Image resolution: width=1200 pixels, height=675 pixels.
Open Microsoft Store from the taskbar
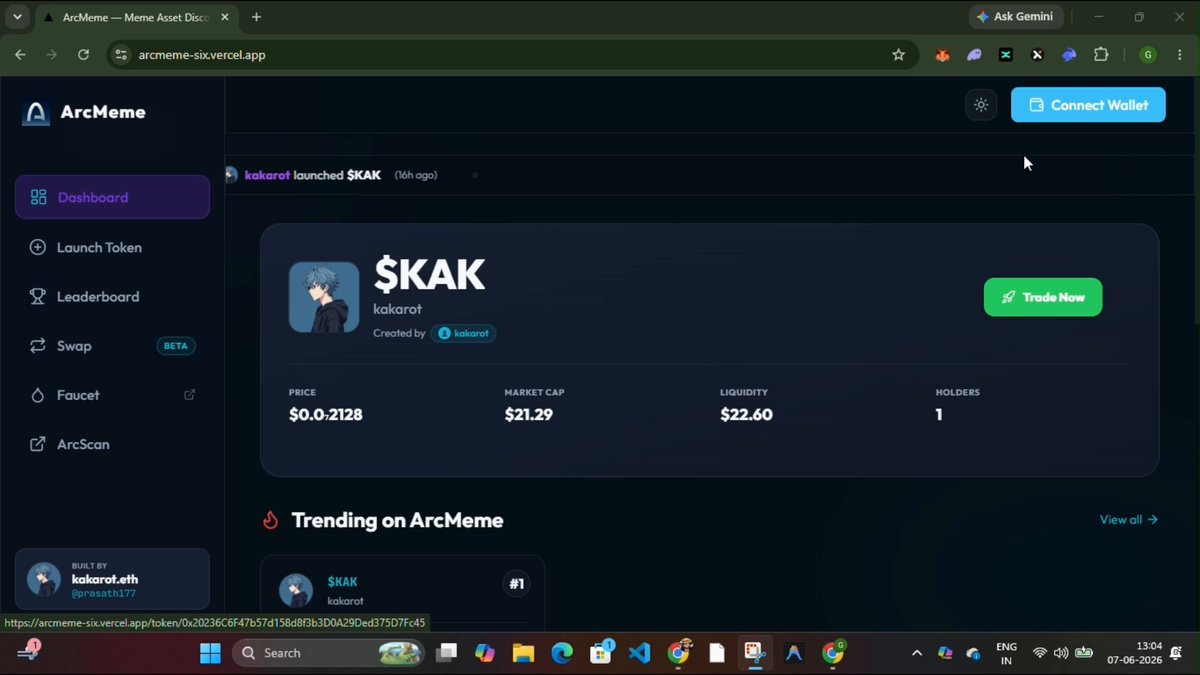[x=601, y=653]
